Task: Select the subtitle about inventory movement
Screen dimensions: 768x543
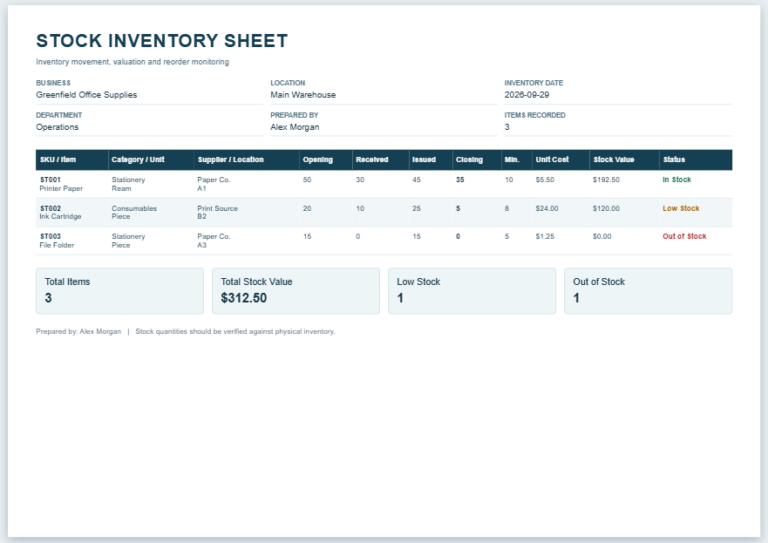Action: pos(132,62)
